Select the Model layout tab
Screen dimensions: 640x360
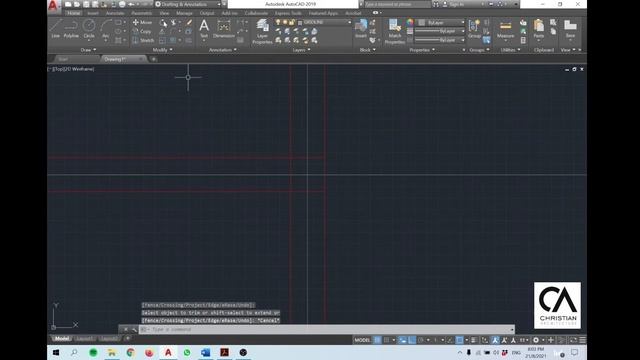click(x=62, y=339)
